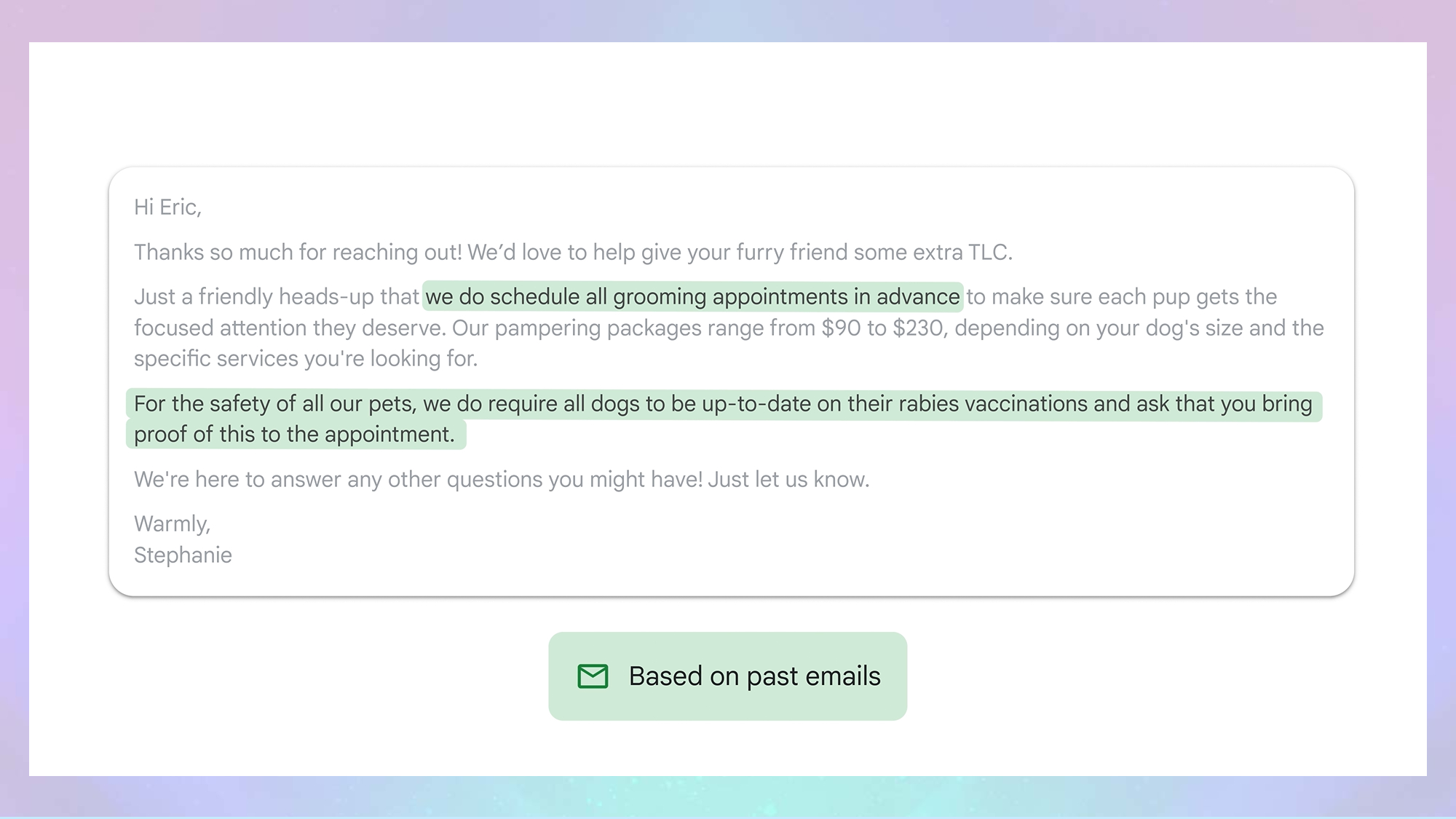Place cursor on the "$90" price
The width and height of the screenshot is (1456, 819).
click(x=841, y=328)
